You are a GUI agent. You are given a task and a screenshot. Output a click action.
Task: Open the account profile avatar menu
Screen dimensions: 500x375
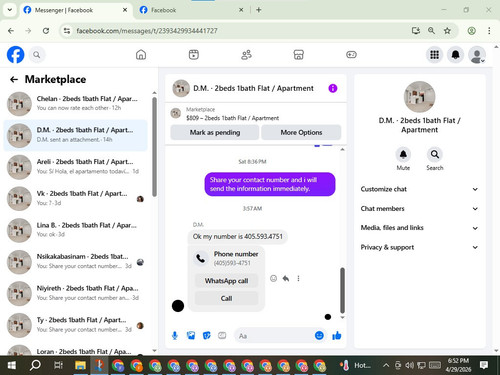click(x=477, y=55)
